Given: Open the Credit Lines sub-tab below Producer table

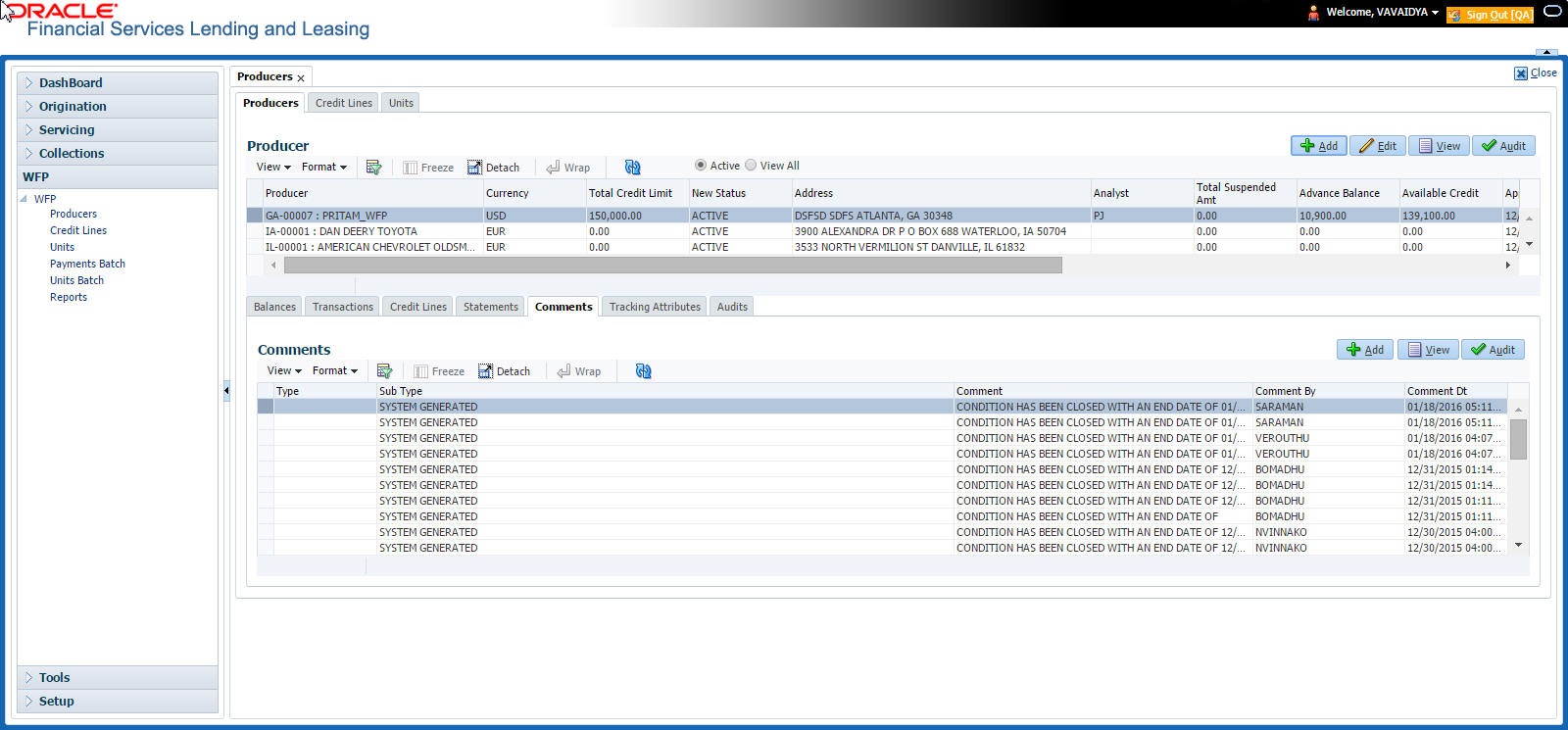Looking at the screenshot, I should point(418,307).
